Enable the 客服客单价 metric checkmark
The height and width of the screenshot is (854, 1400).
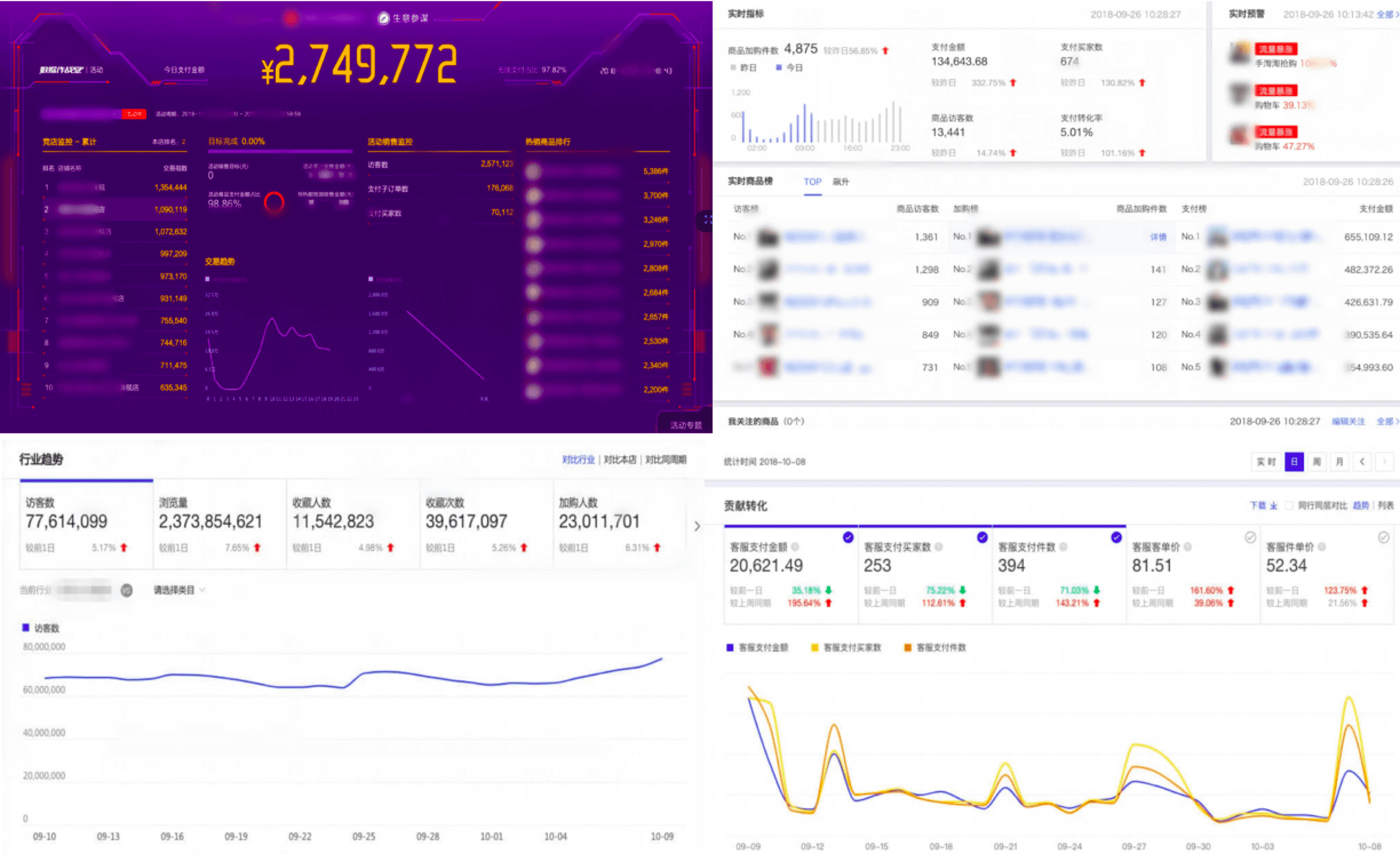pyautogui.click(x=1250, y=537)
